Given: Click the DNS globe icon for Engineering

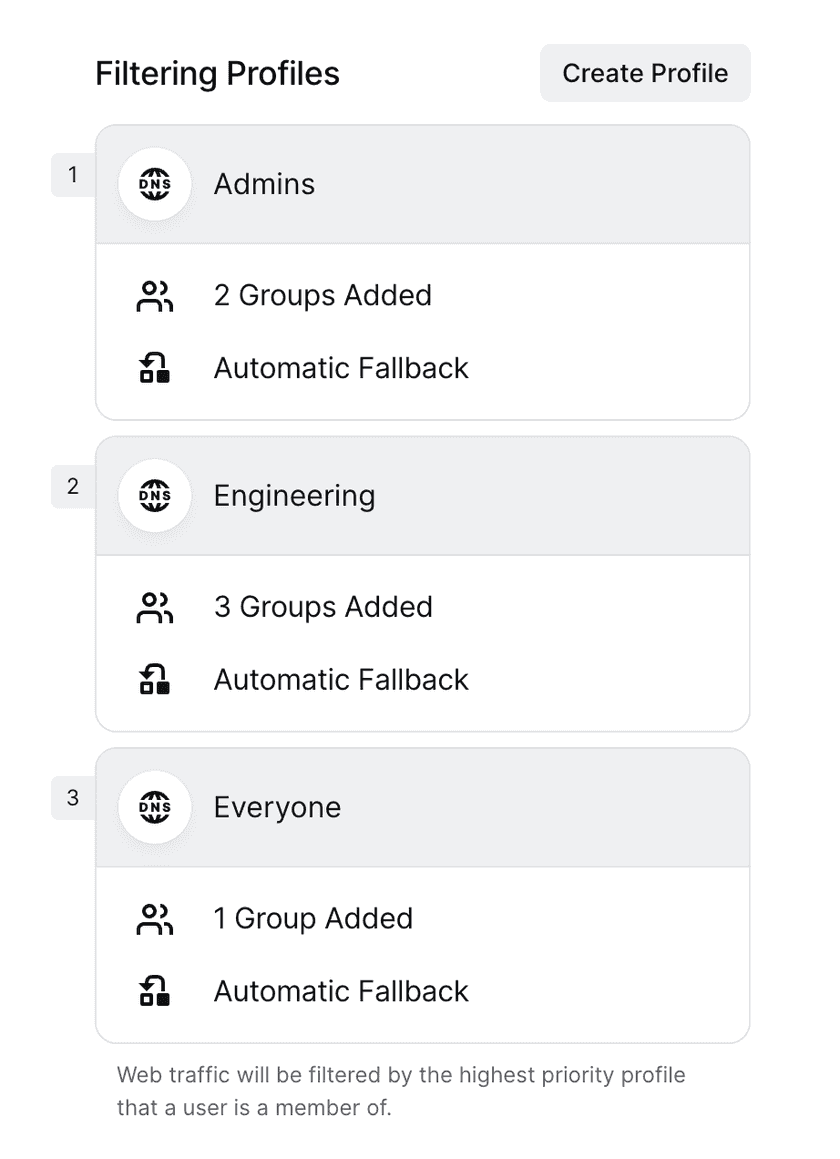Looking at the screenshot, I should pyautogui.click(x=154, y=496).
